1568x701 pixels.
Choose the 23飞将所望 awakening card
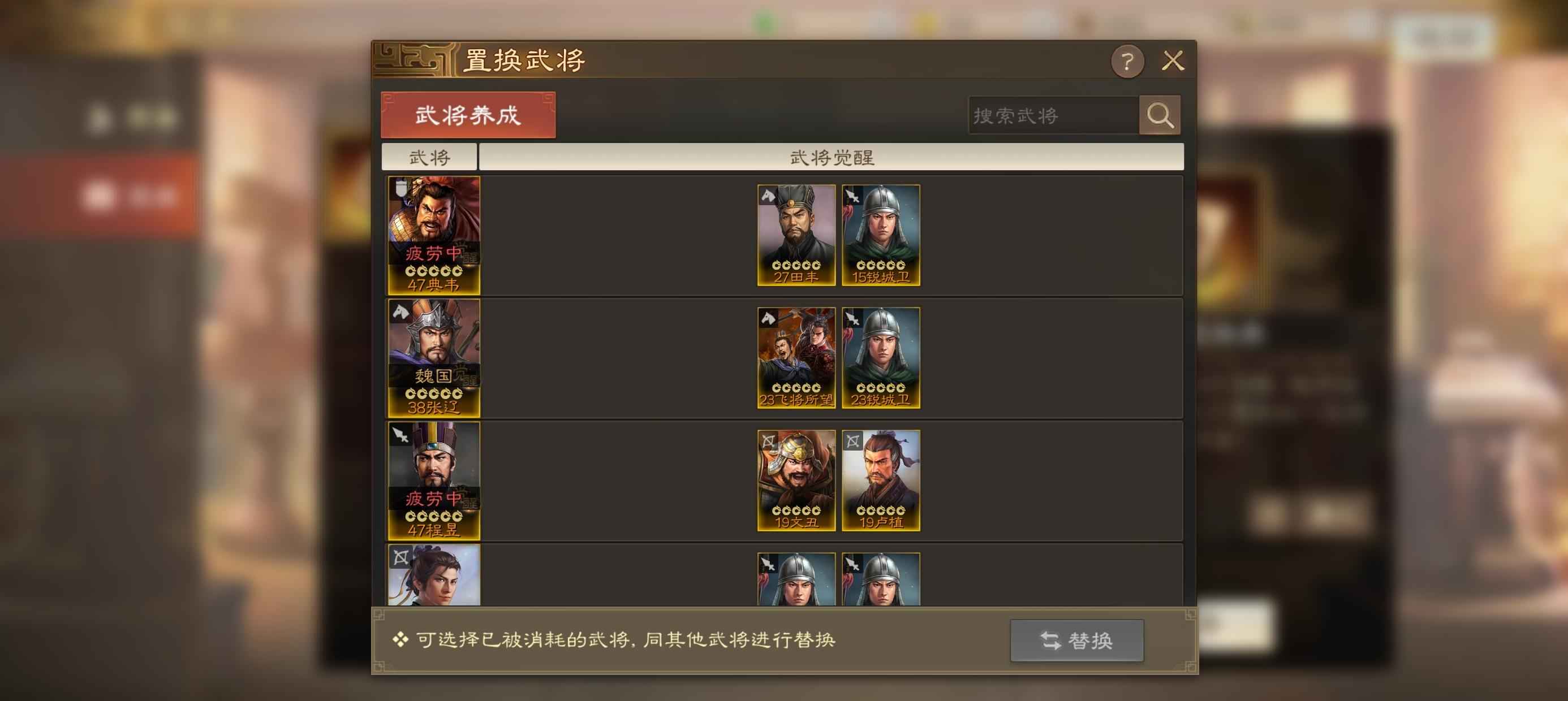pyautogui.click(x=796, y=358)
